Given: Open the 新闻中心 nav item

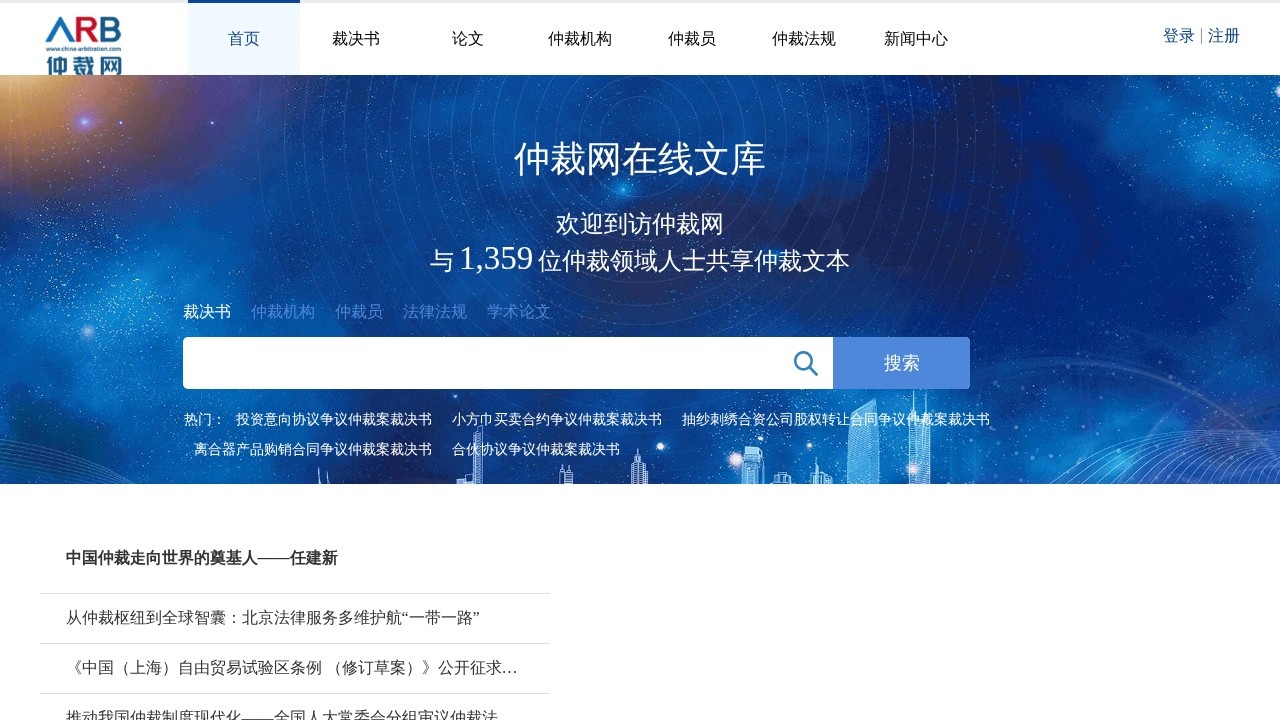Looking at the screenshot, I should point(916,39).
